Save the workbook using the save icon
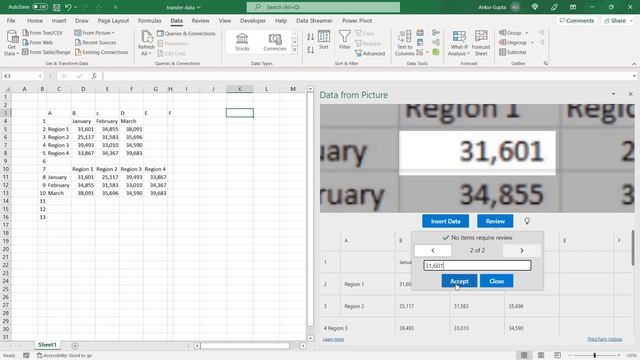The height and width of the screenshot is (360, 640). tap(56, 7)
